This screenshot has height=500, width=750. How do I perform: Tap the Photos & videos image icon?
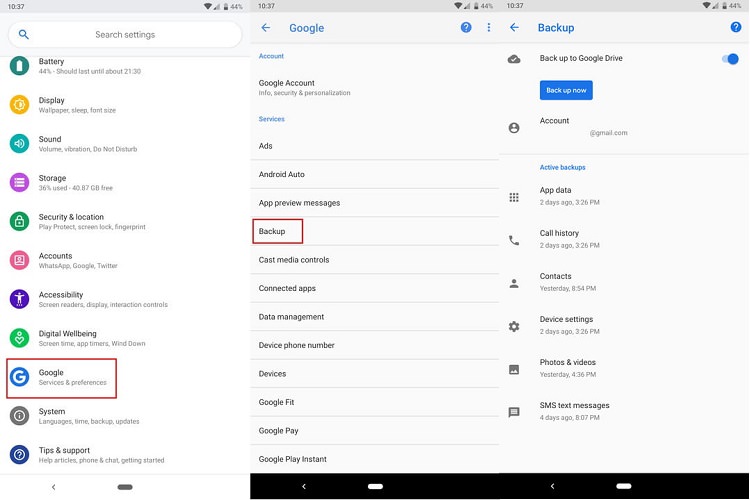(514, 369)
